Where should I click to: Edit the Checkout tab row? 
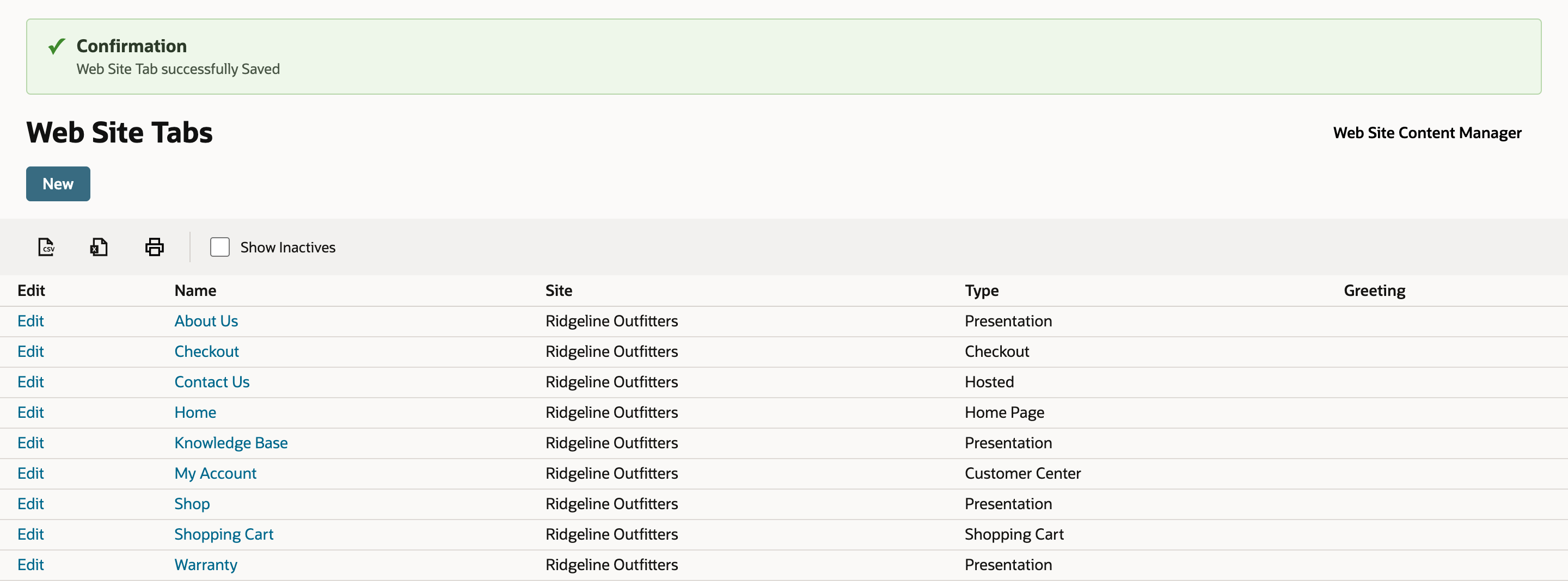click(x=30, y=351)
